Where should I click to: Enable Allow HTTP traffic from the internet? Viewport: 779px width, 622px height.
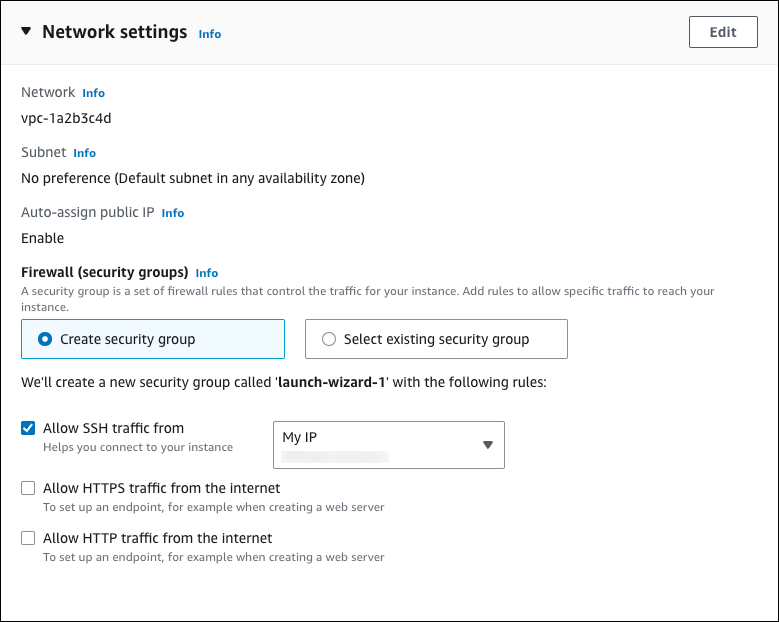pyautogui.click(x=28, y=538)
